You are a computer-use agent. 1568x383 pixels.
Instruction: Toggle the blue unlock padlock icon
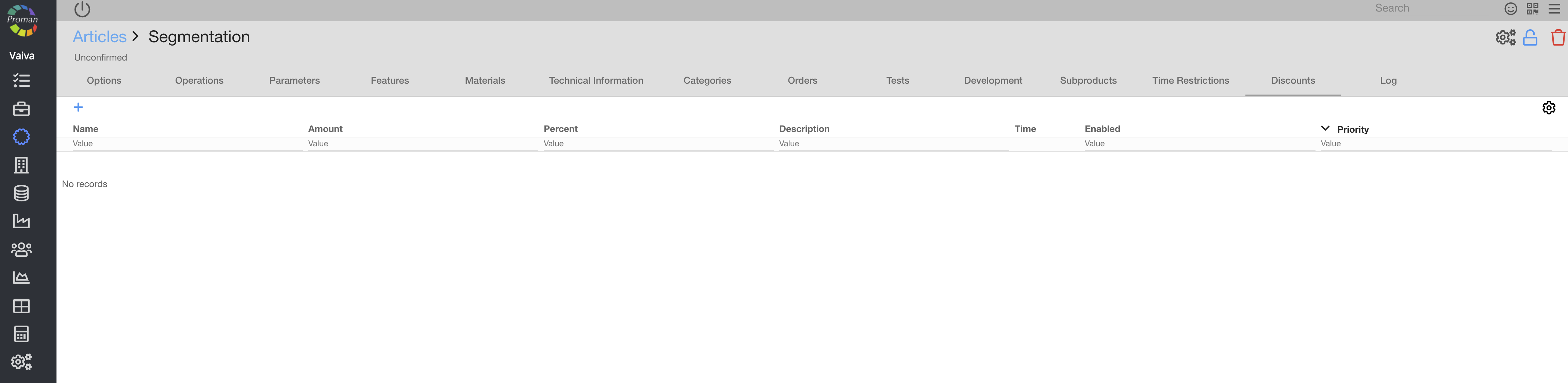pos(1530,38)
